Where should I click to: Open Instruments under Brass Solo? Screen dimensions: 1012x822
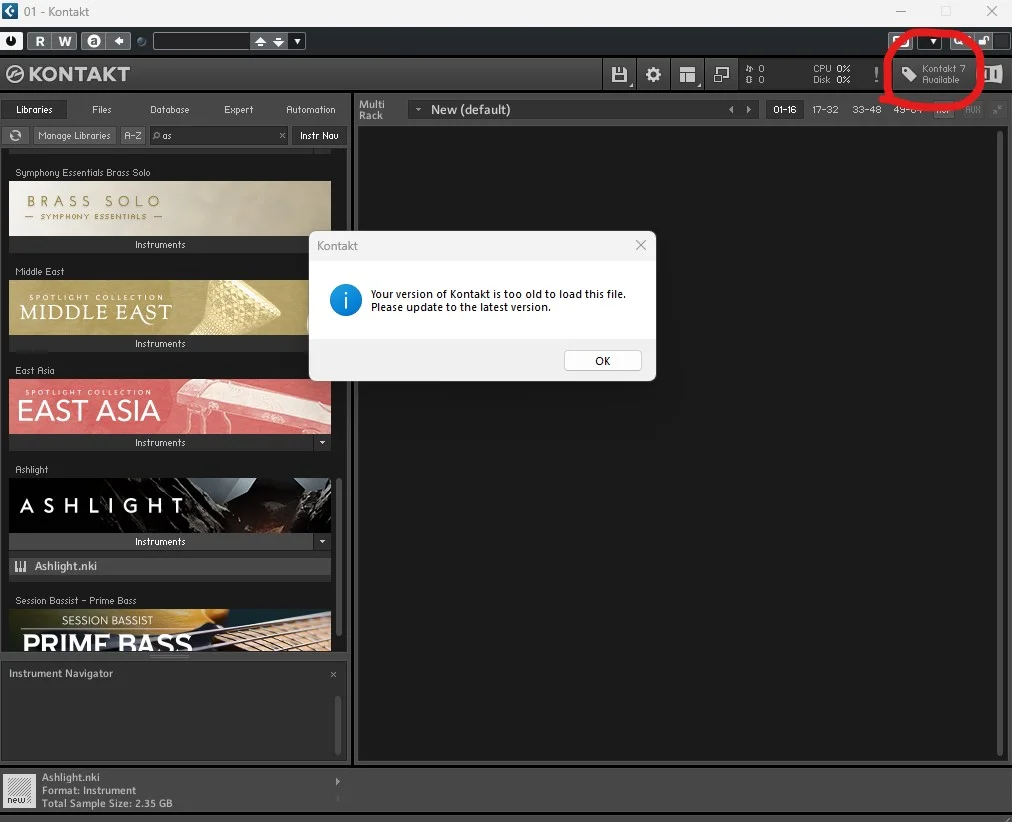160,245
